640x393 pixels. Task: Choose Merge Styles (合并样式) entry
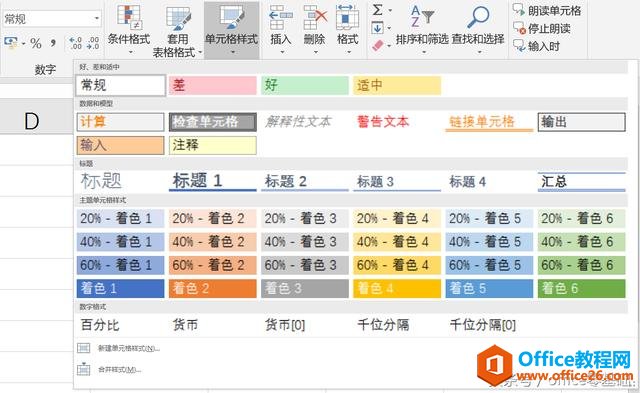pyautogui.click(x=119, y=369)
